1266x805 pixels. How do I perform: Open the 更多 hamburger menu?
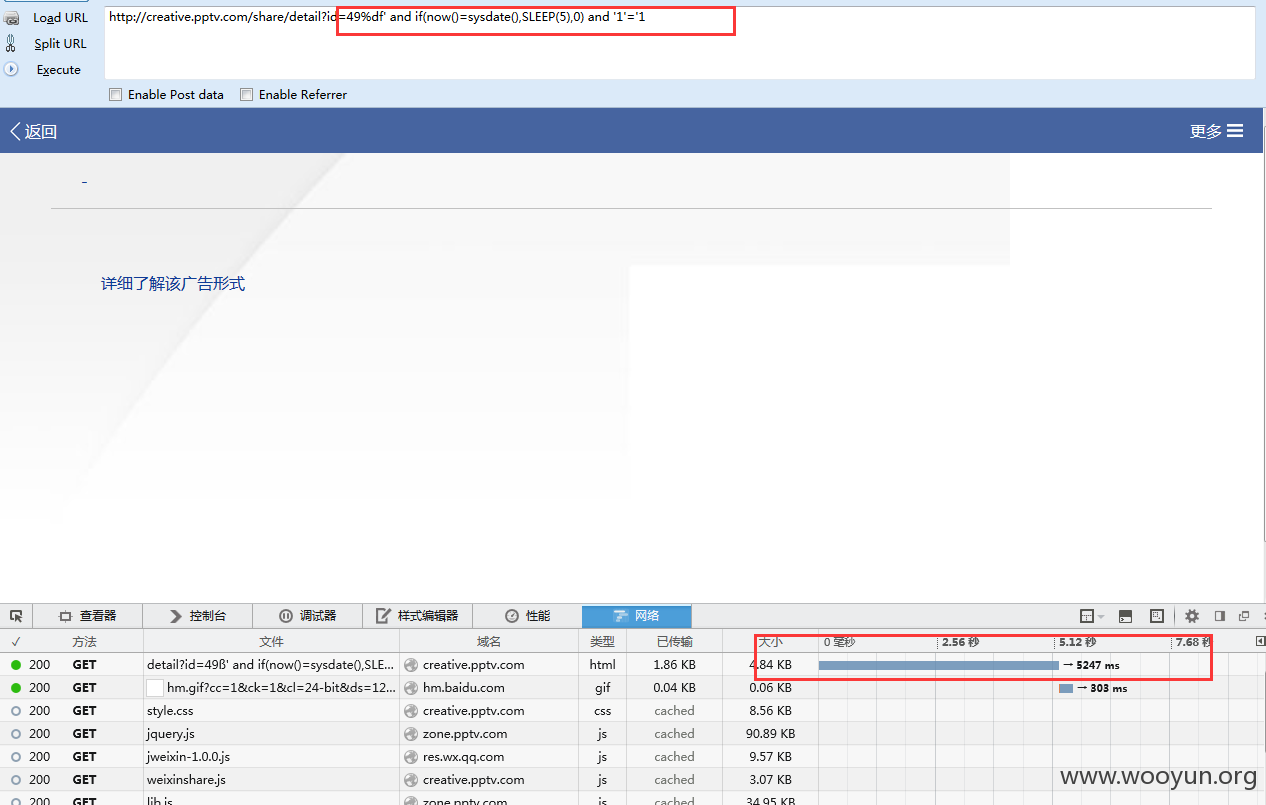pyautogui.click(x=1216, y=131)
